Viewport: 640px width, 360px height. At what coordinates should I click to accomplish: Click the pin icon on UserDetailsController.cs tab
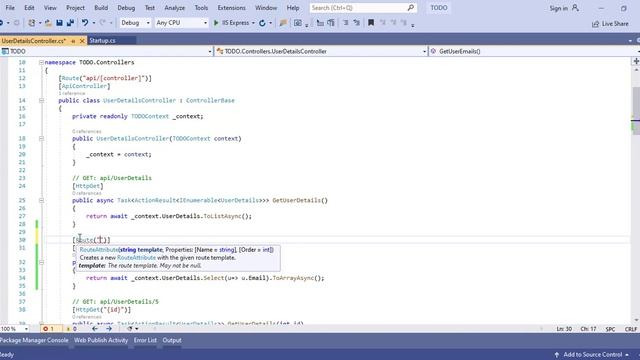tap(73, 41)
